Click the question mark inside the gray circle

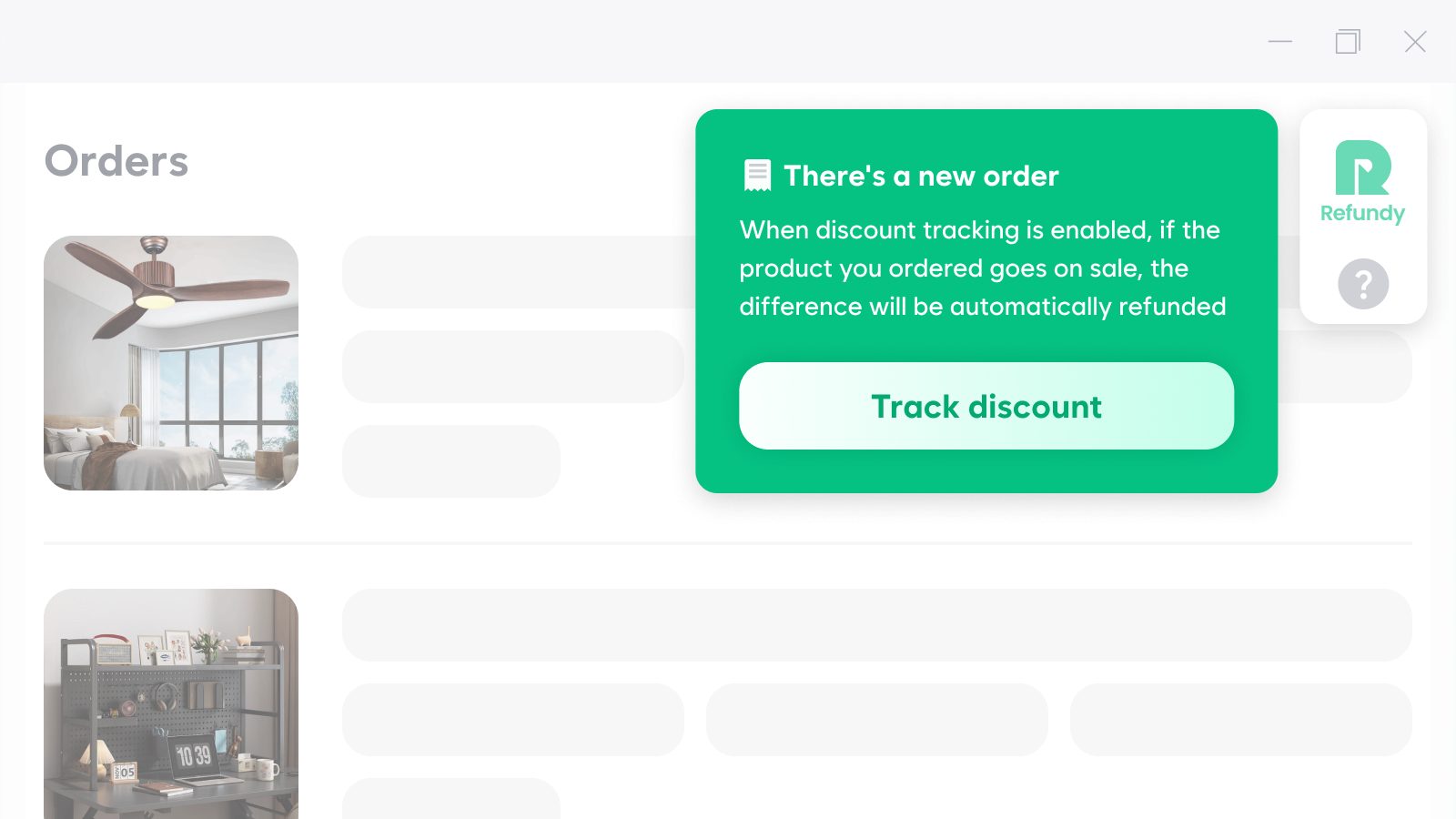tap(1362, 284)
